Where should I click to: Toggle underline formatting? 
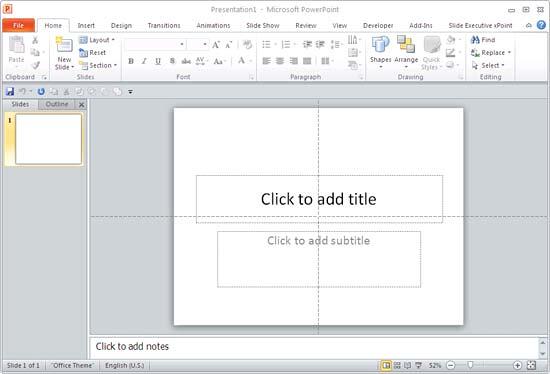pos(158,61)
